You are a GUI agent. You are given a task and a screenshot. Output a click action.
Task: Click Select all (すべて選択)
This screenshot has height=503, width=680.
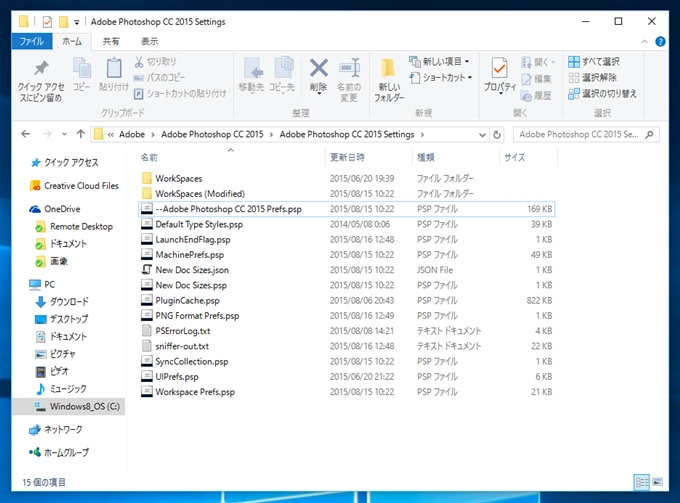pos(594,62)
